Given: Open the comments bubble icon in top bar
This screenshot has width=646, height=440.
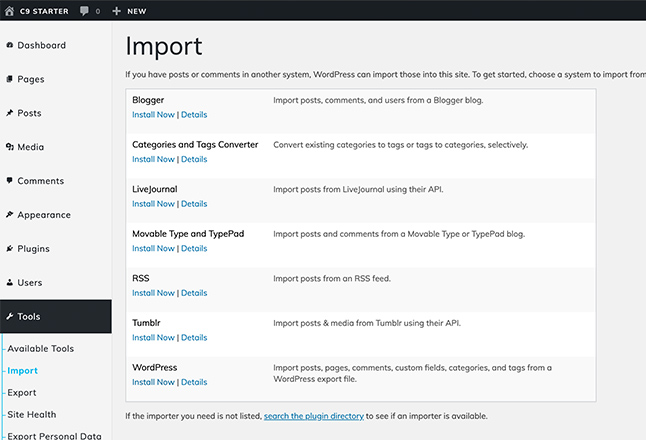Looking at the screenshot, I should (84, 11).
